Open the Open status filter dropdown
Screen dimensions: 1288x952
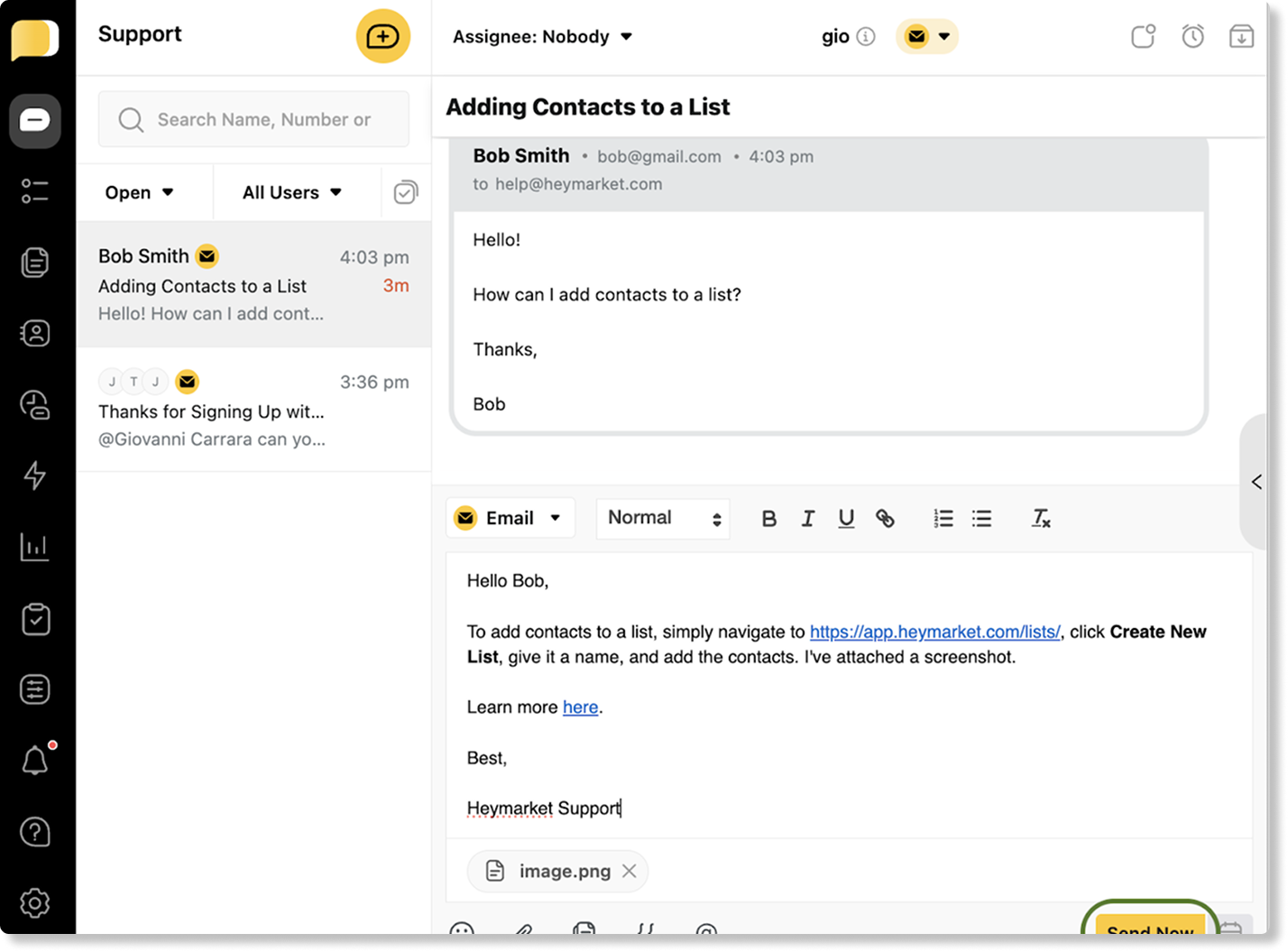140,192
